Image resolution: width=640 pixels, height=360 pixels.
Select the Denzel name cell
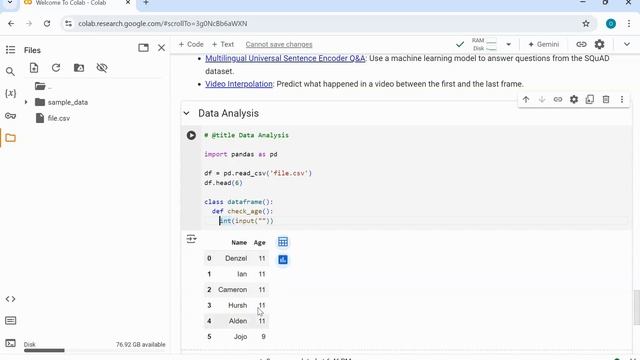click(x=236, y=258)
